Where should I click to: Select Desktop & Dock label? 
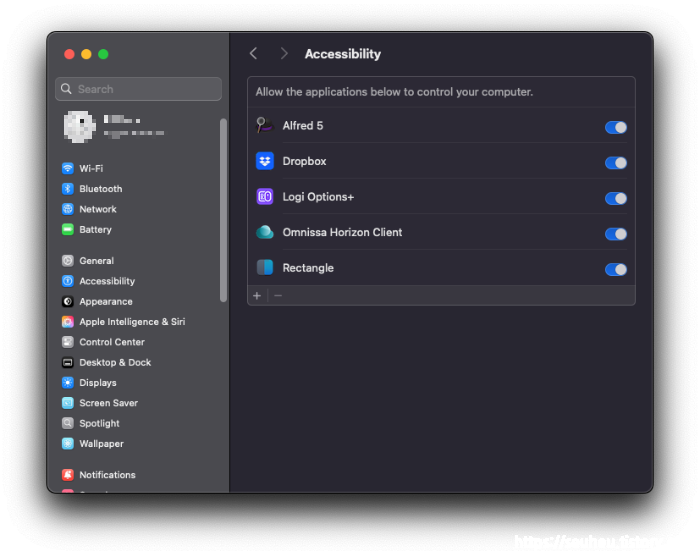pos(115,363)
